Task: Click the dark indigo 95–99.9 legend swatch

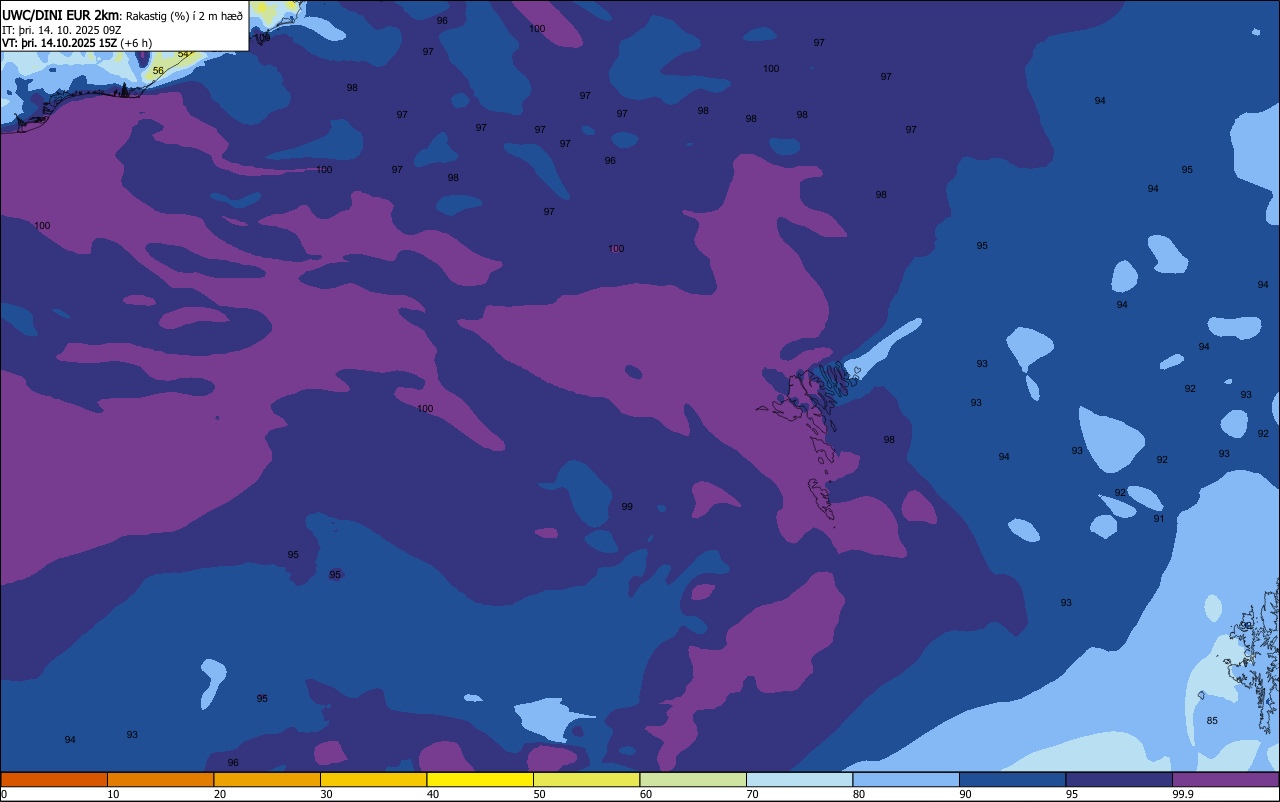Action: 1119,779
